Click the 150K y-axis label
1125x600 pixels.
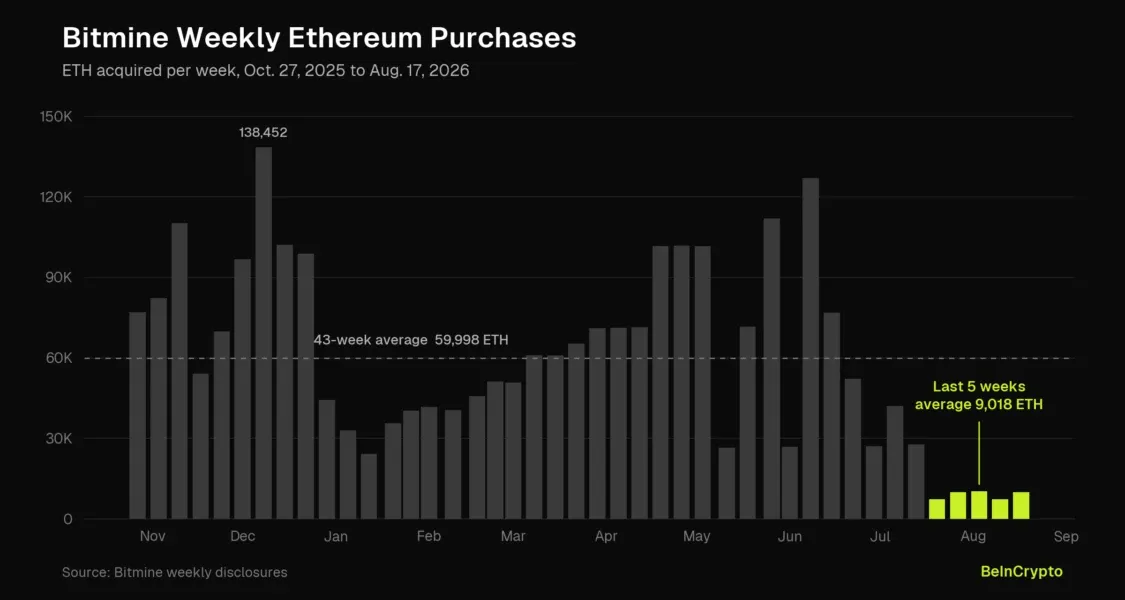click(57, 117)
